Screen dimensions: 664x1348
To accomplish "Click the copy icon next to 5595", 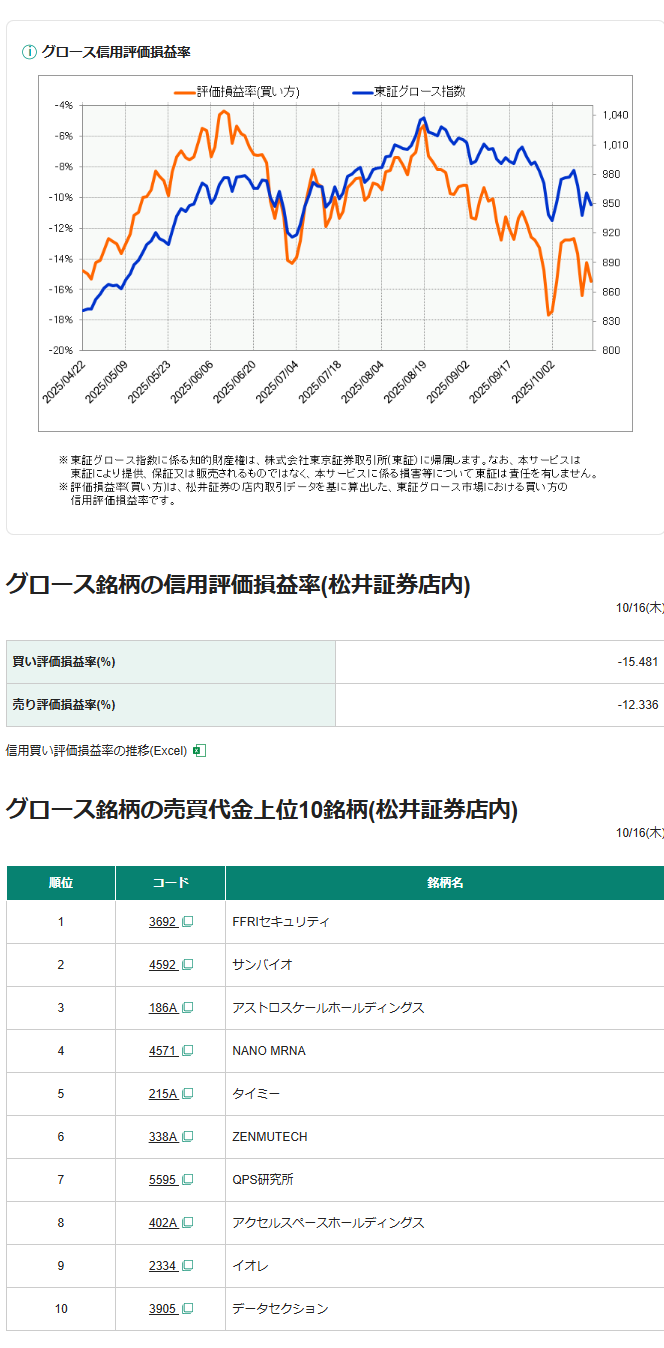I will point(187,1180).
